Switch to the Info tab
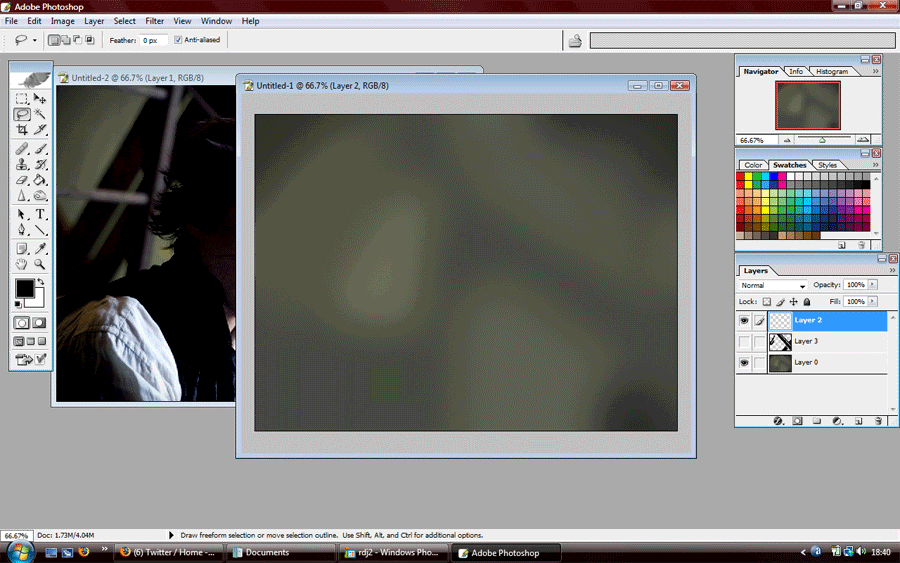 (x=796, y=72)
